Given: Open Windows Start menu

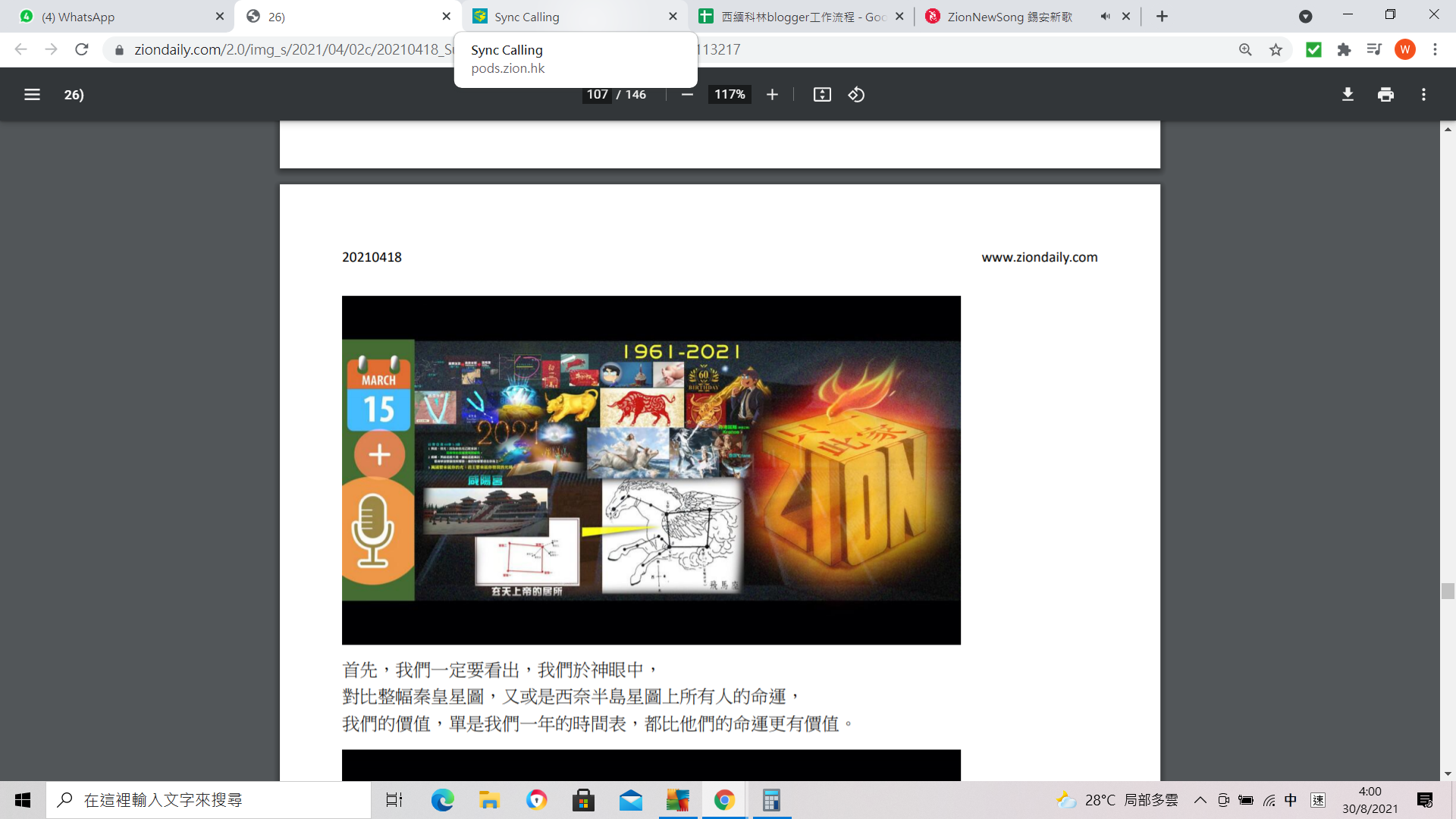Looking at the screenshot, I should pos(23,800).
